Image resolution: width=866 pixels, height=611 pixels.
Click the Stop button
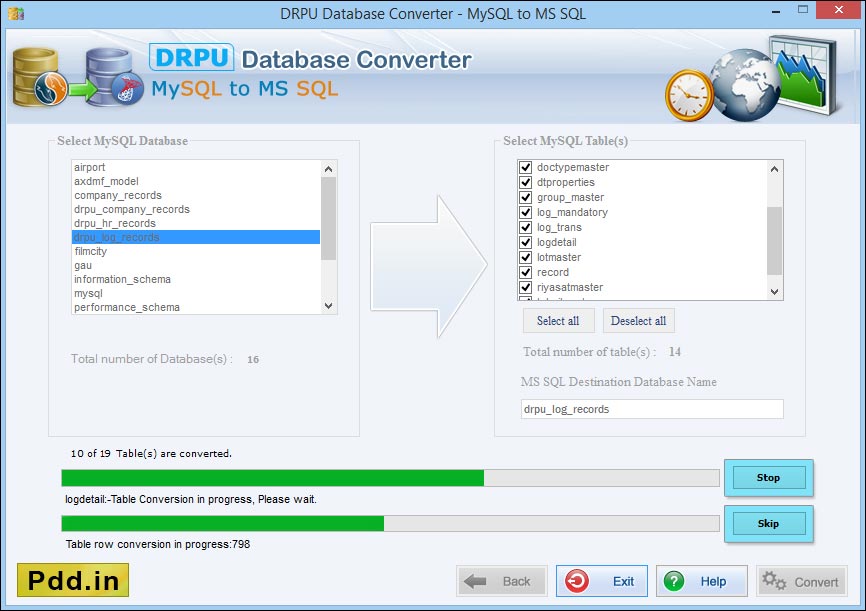(x=768, y=478)
